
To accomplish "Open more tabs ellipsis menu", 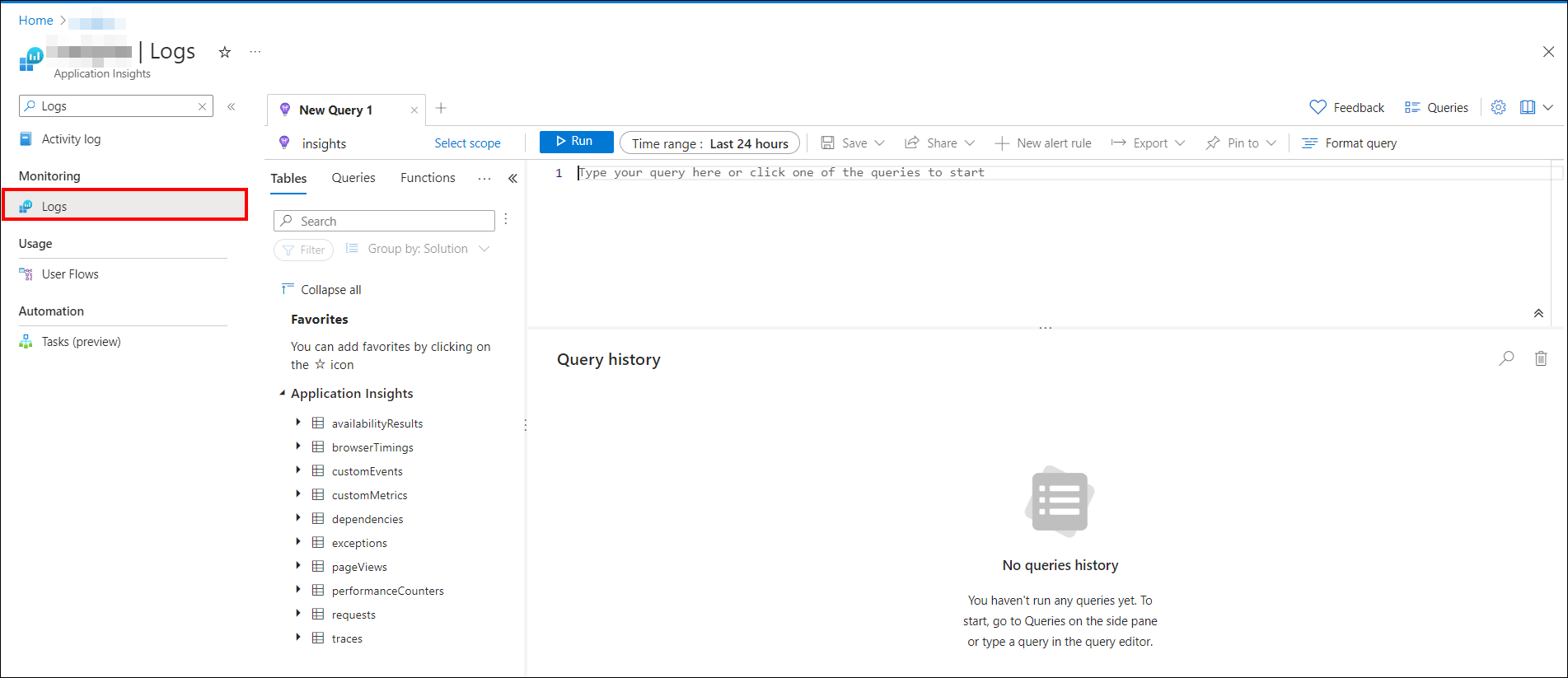I will coord(484,179).
